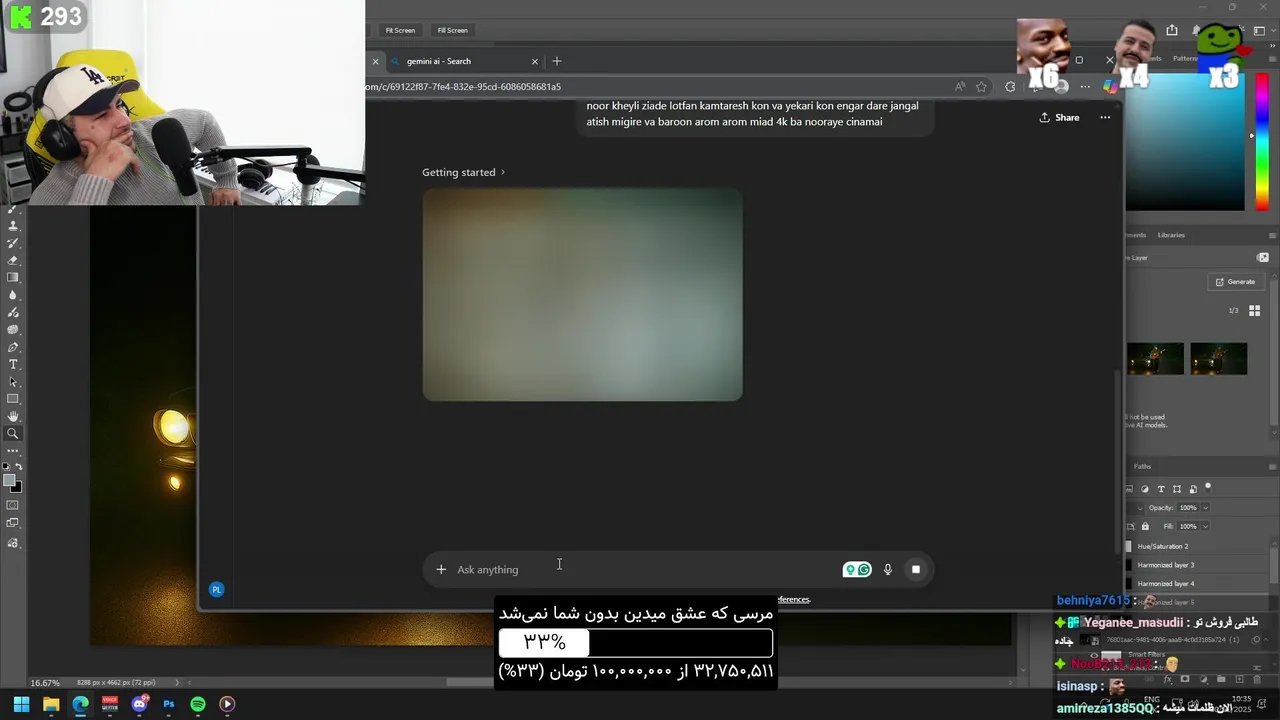Switch to grid view of variations

click(1254, 311)
